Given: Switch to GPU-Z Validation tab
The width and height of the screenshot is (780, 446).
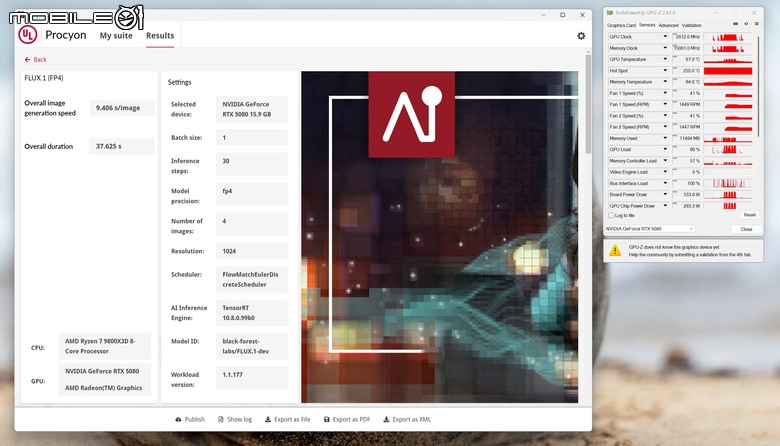Looking at the screenshot, I should [x=691, y=25].
